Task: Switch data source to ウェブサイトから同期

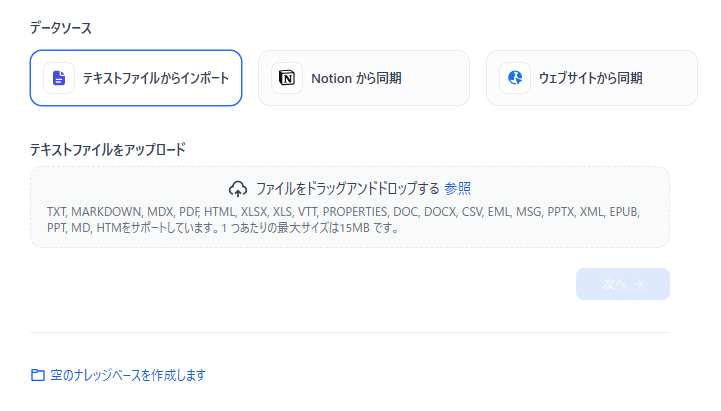Action: pyautogui.click(x=592, y=78)
